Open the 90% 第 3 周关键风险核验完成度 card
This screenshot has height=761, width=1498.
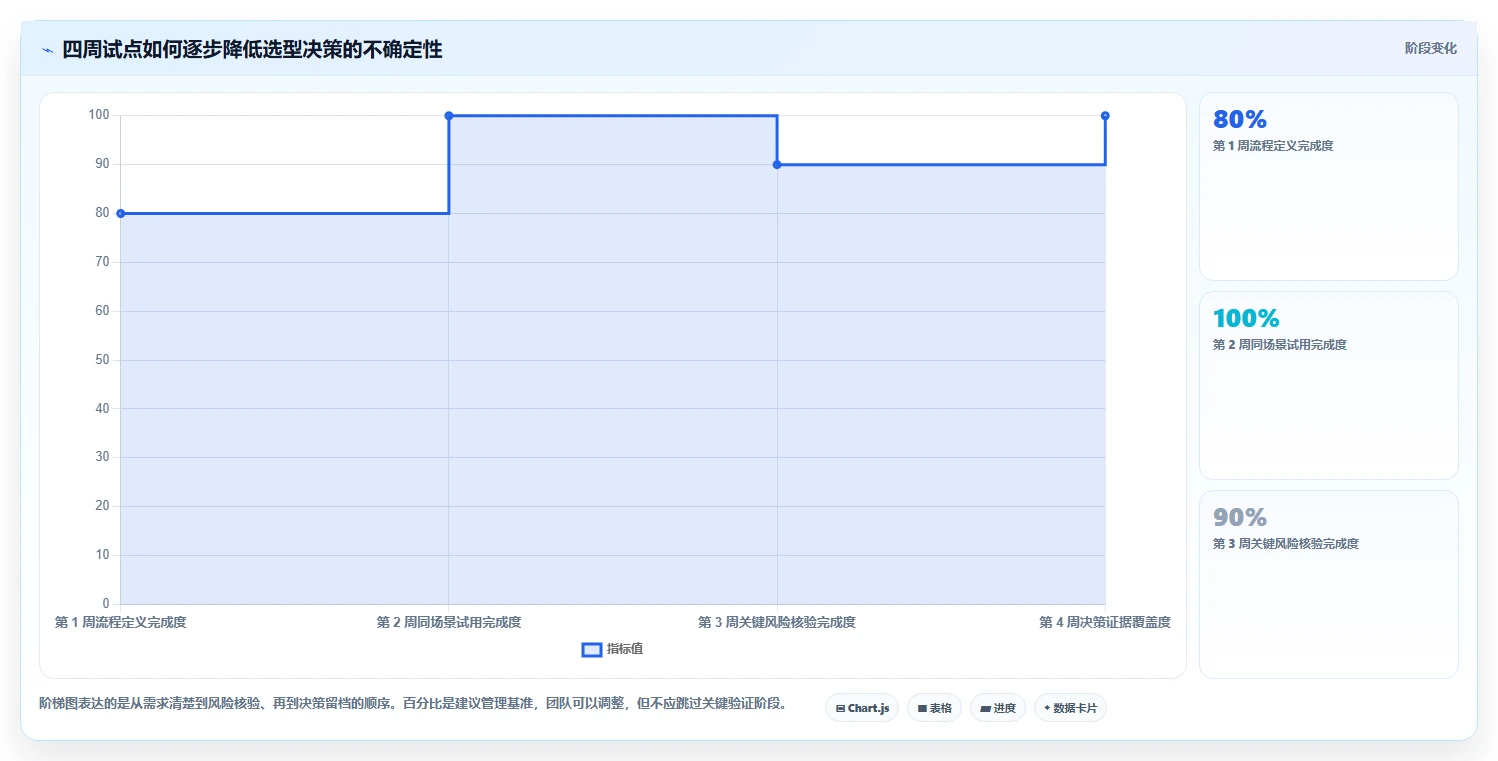tap(1328, 584)
